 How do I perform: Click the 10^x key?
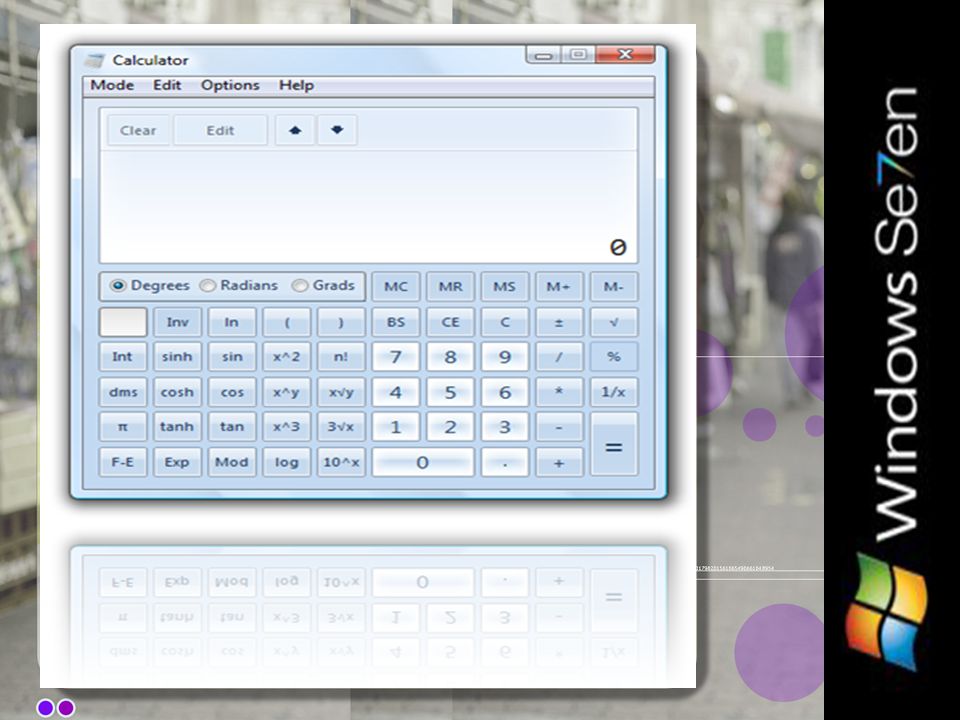point(341,462)
